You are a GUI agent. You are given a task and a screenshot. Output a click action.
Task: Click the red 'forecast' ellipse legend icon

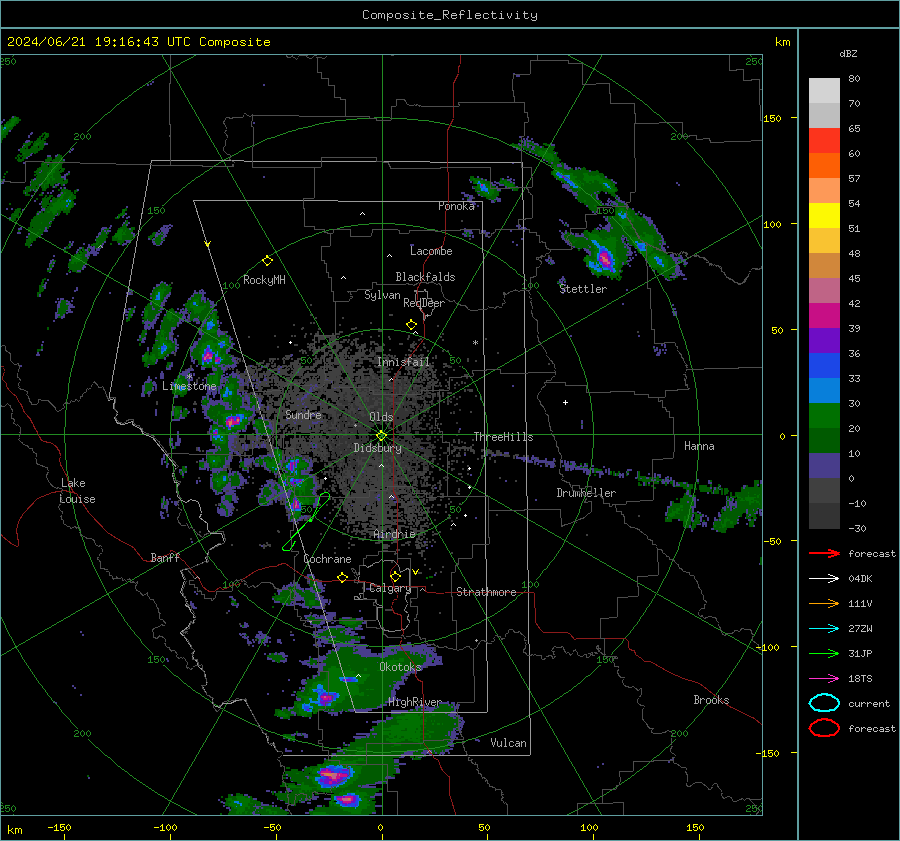click(824, 728)
